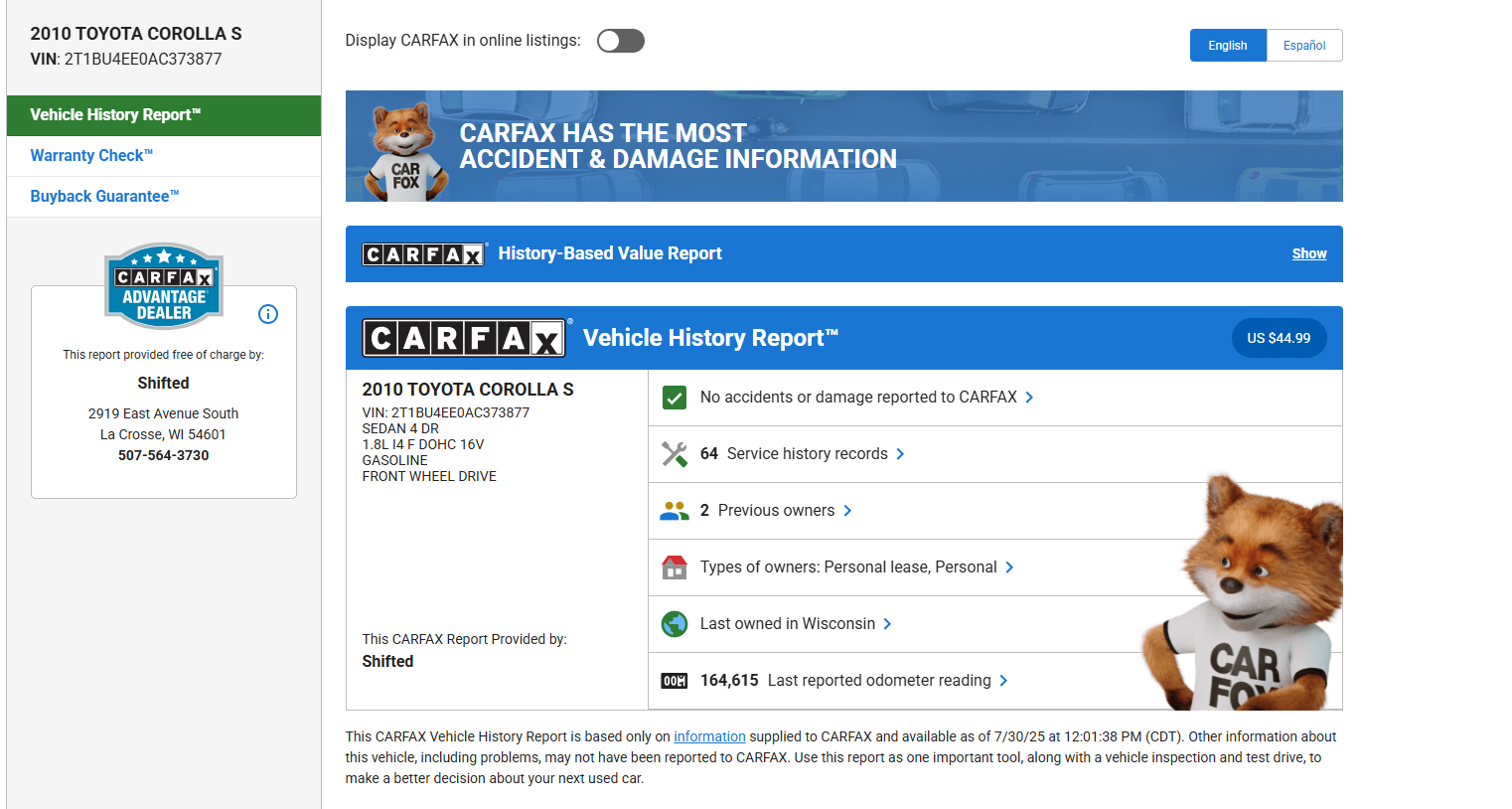Show the History-Based Value Report
Viewport: 1512px width, 809px height.
[1309, 253]
